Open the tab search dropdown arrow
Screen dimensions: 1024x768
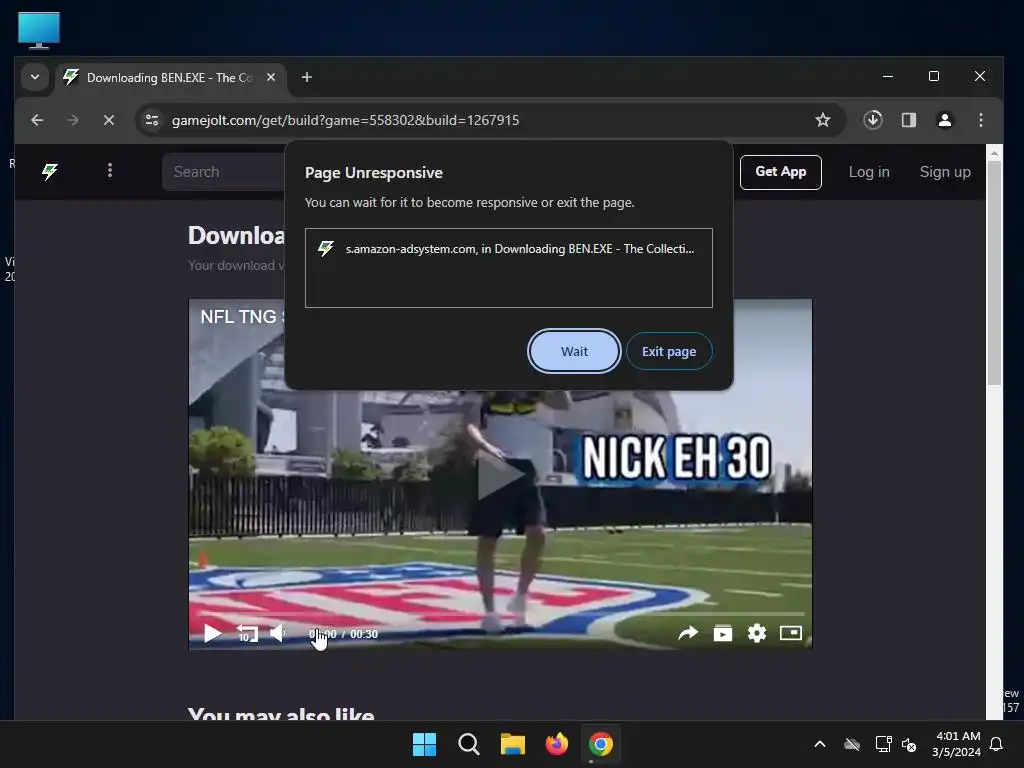pos(35,77)
